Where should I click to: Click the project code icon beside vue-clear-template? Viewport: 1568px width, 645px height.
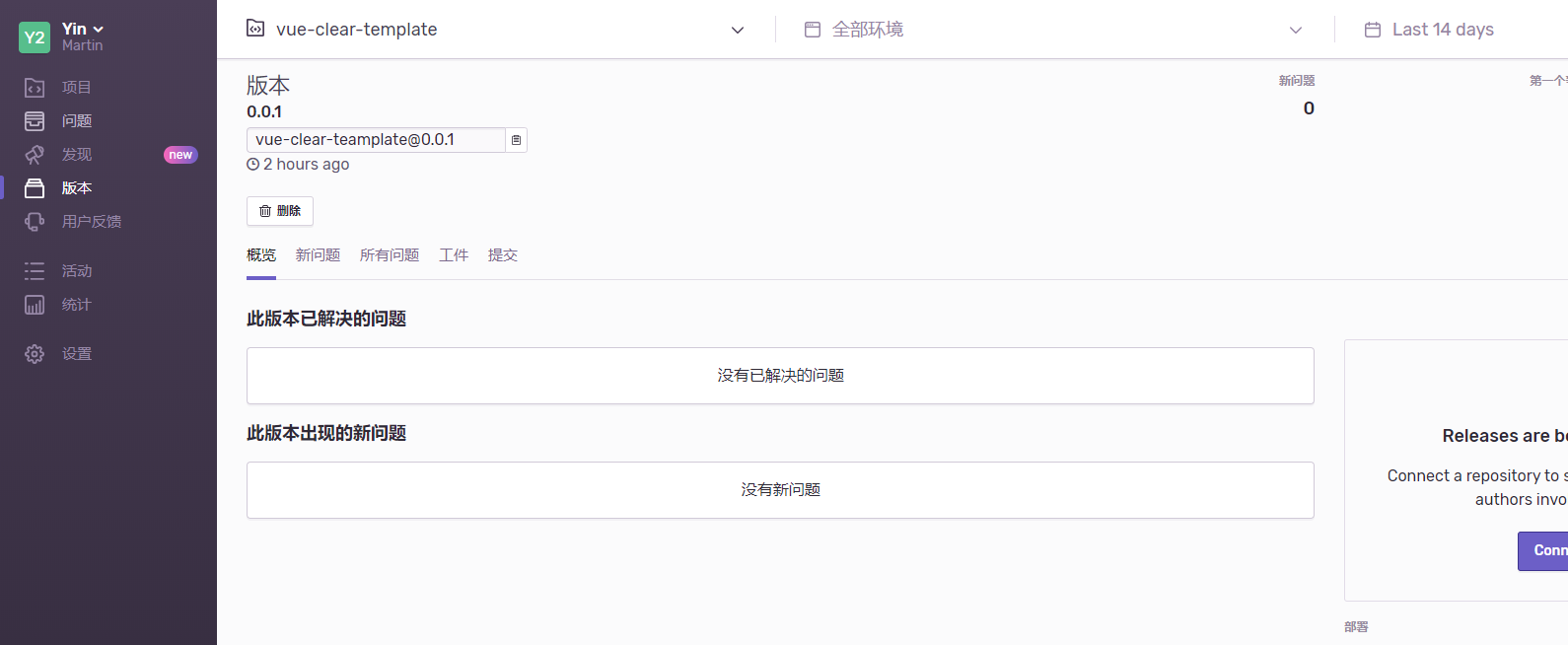click(x=255, y=29)
